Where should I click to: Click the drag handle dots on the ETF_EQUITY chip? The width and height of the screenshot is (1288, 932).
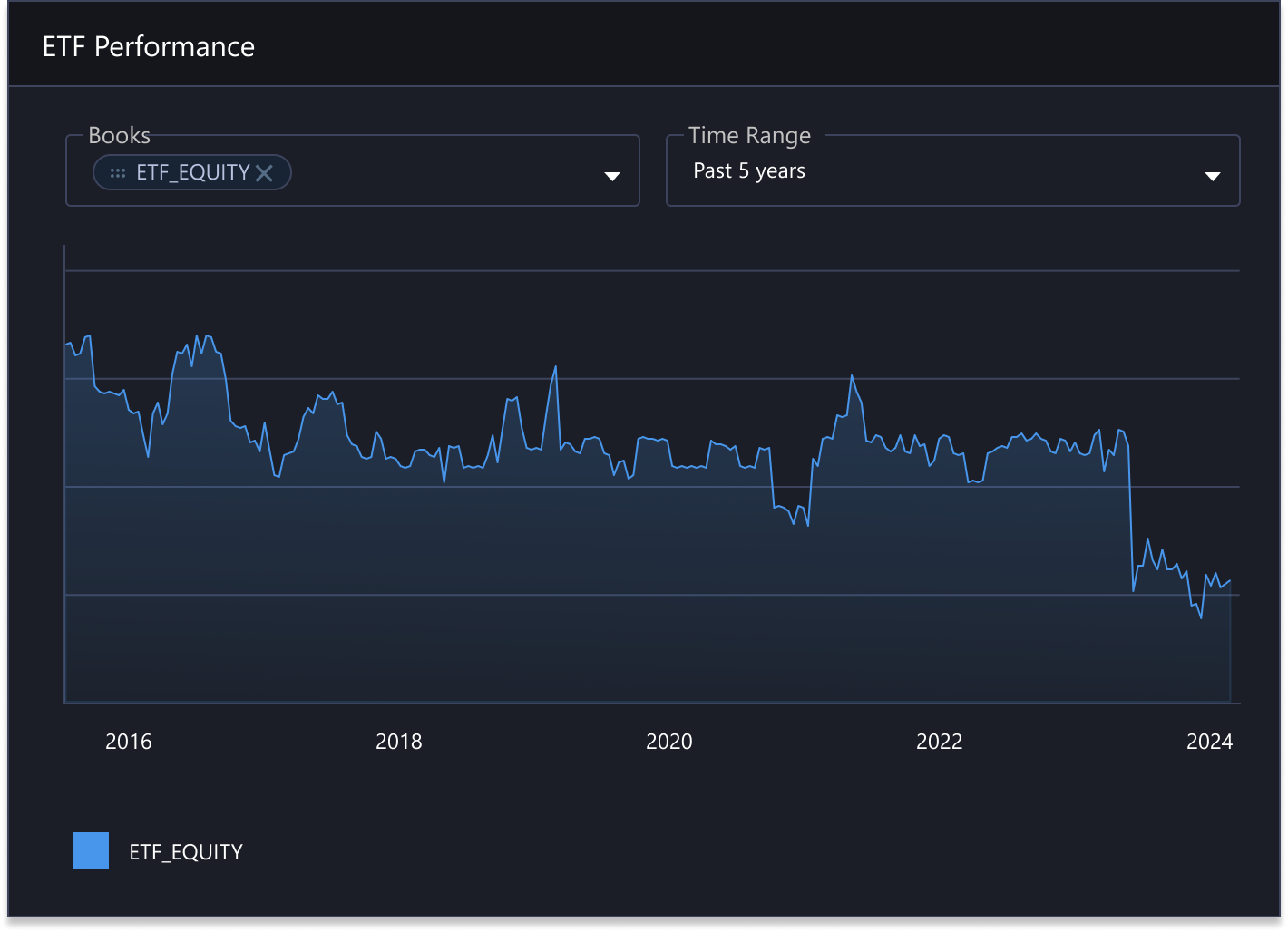point(116,172)
